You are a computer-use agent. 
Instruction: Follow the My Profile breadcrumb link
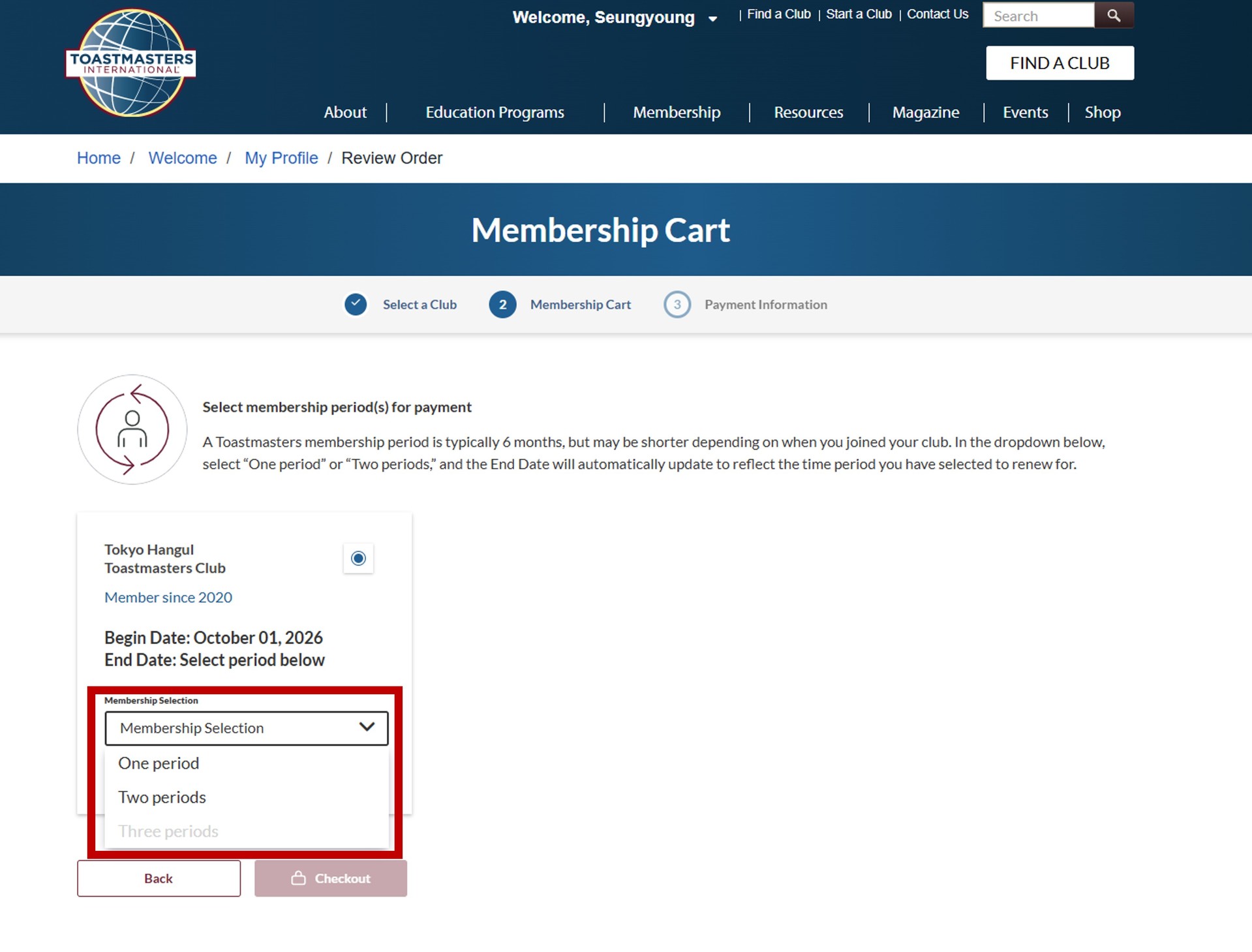click(x=281, y=158)
